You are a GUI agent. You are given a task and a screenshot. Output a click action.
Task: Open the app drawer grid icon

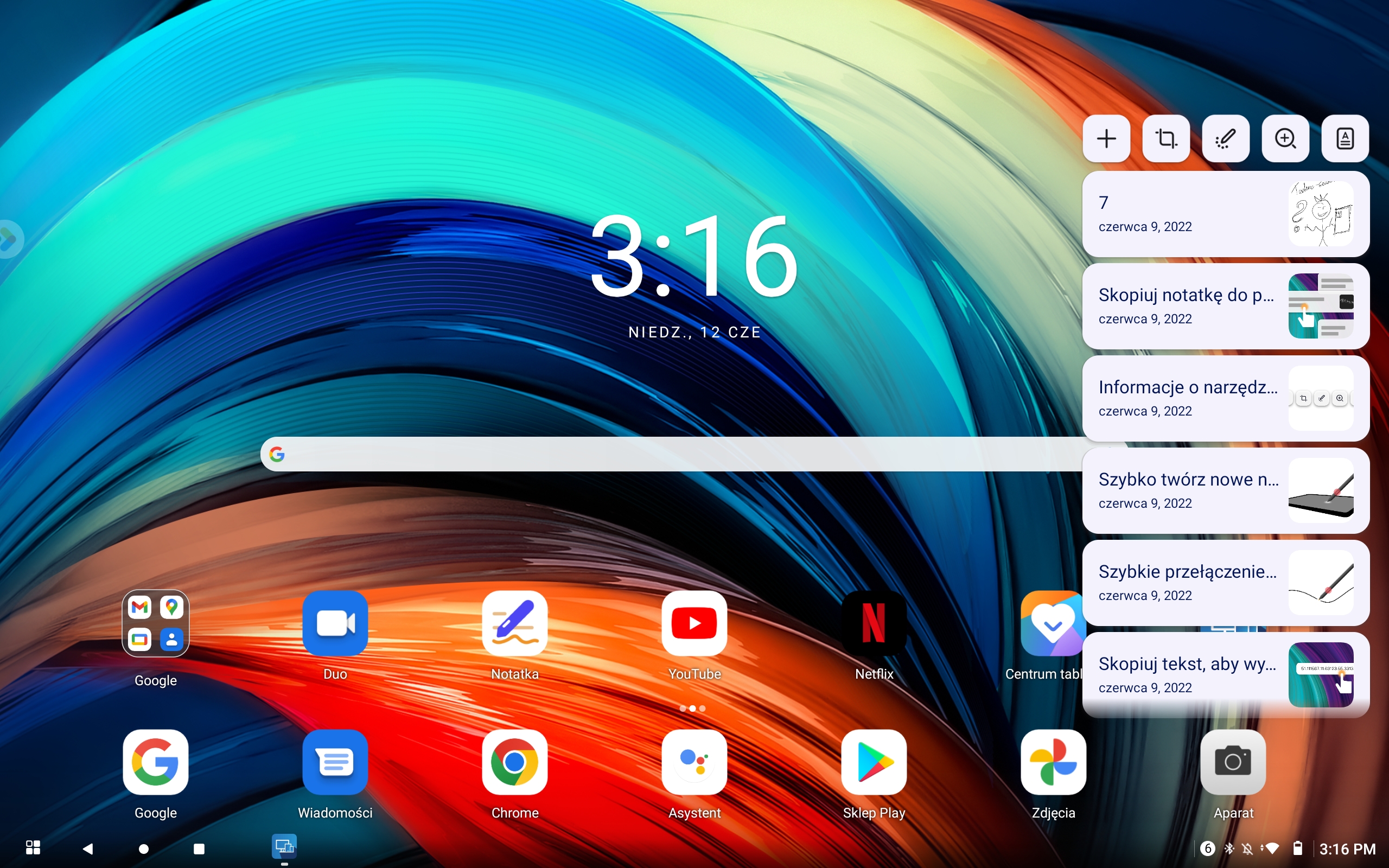coord(33,847)
